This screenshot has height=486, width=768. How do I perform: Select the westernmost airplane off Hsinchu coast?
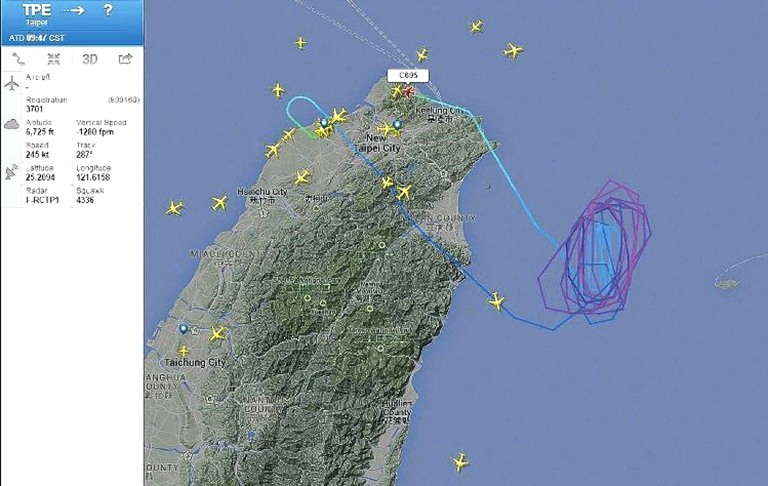coord(174,208)
